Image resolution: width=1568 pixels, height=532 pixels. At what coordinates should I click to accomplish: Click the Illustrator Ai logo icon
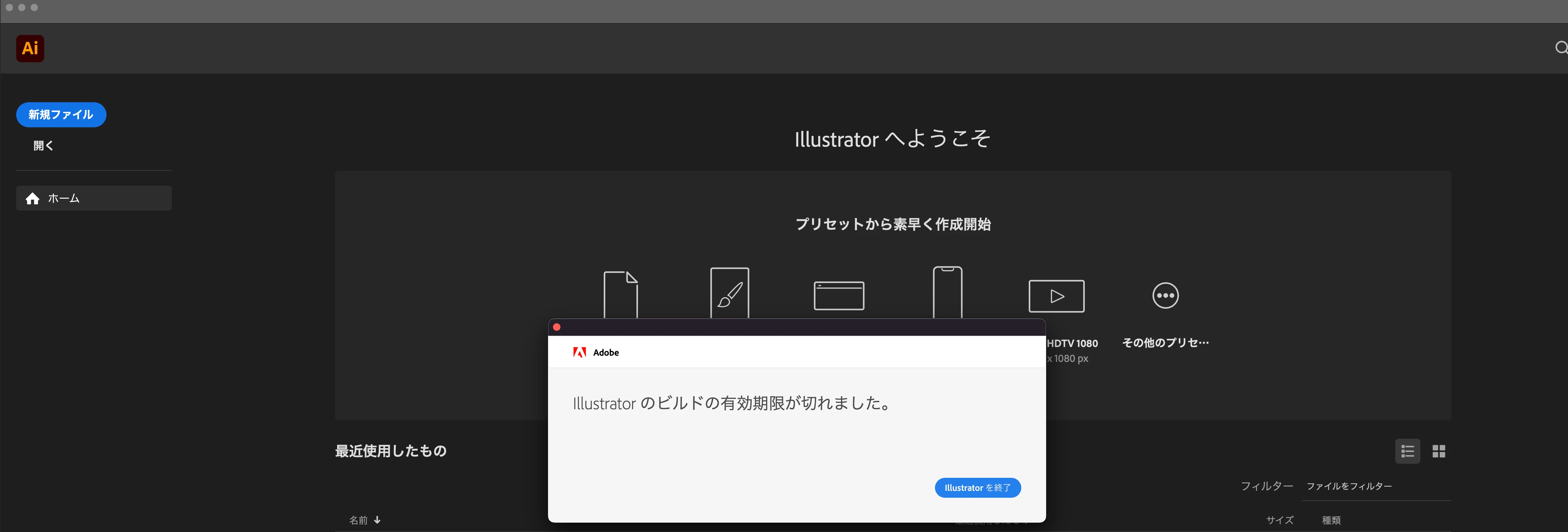pyautogui.click(x=30, y=48)
